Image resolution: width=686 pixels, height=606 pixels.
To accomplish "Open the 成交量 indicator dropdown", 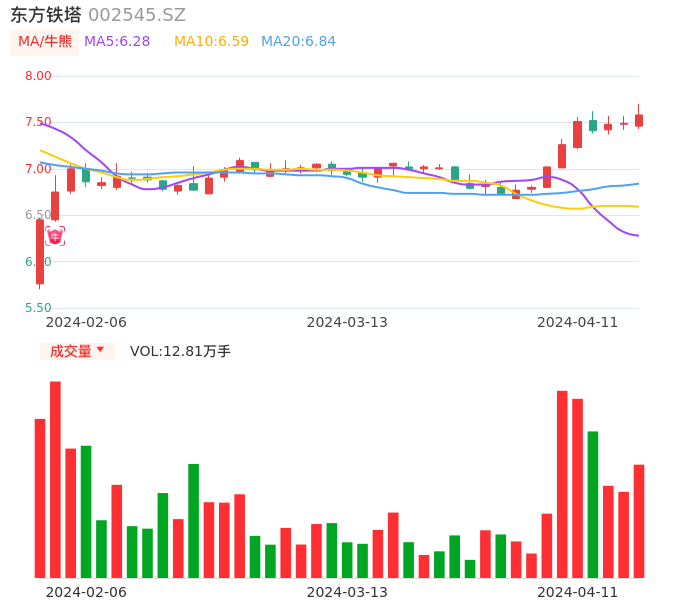I will pos(77,351).
